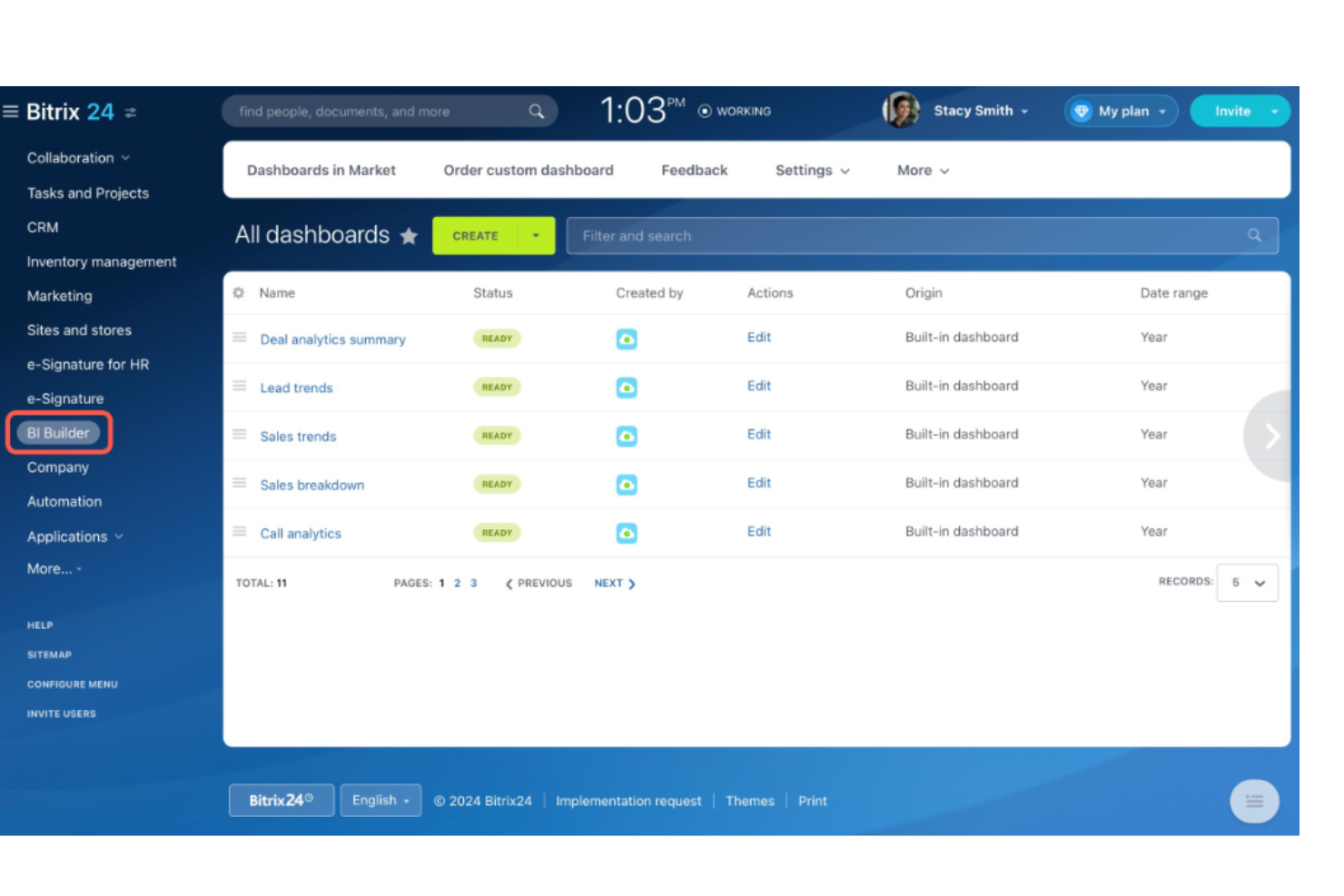Click the WORKING status indicator
This screenshot has width=1344, height=896.
[x=735, y=111]
